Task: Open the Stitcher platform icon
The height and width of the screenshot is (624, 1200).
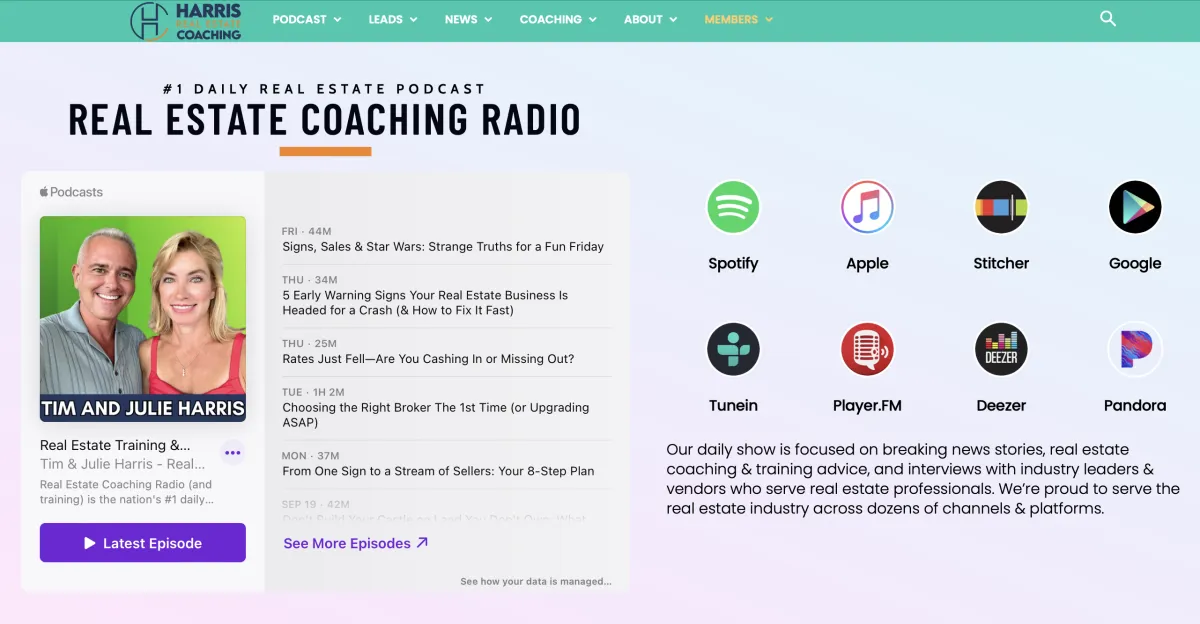Action: (1001, 207)
